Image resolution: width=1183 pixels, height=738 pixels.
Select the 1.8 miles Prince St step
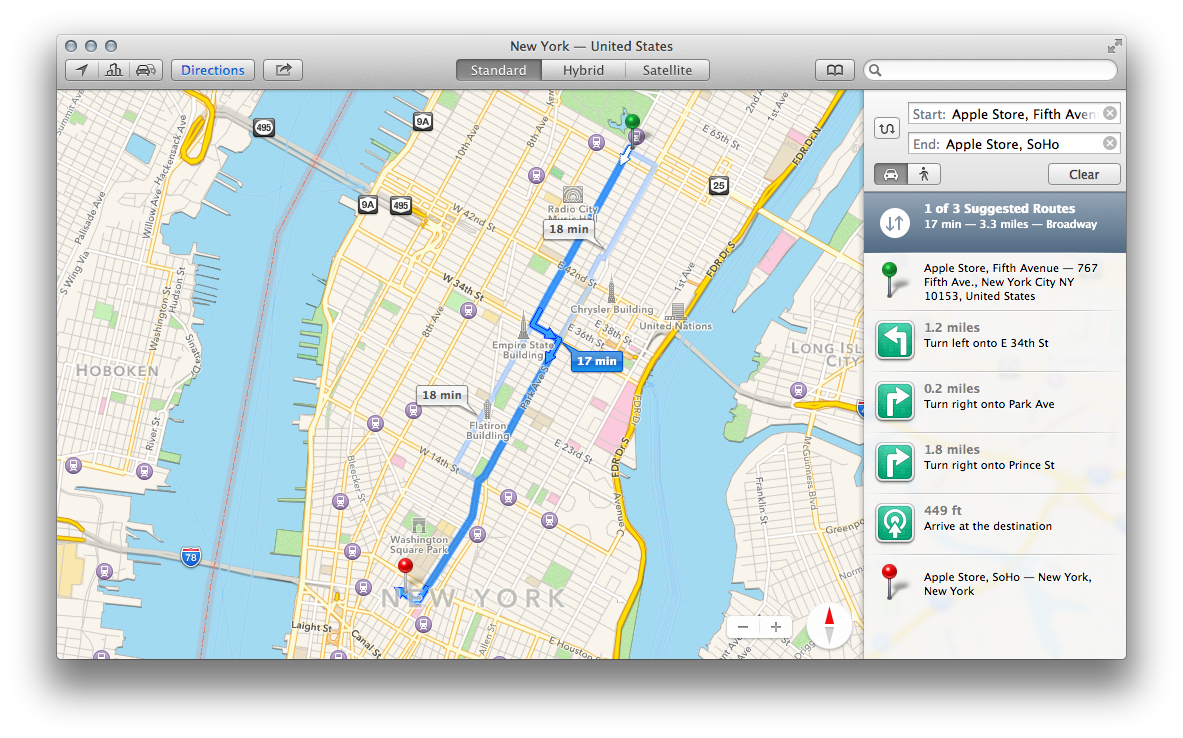point(994,463)
